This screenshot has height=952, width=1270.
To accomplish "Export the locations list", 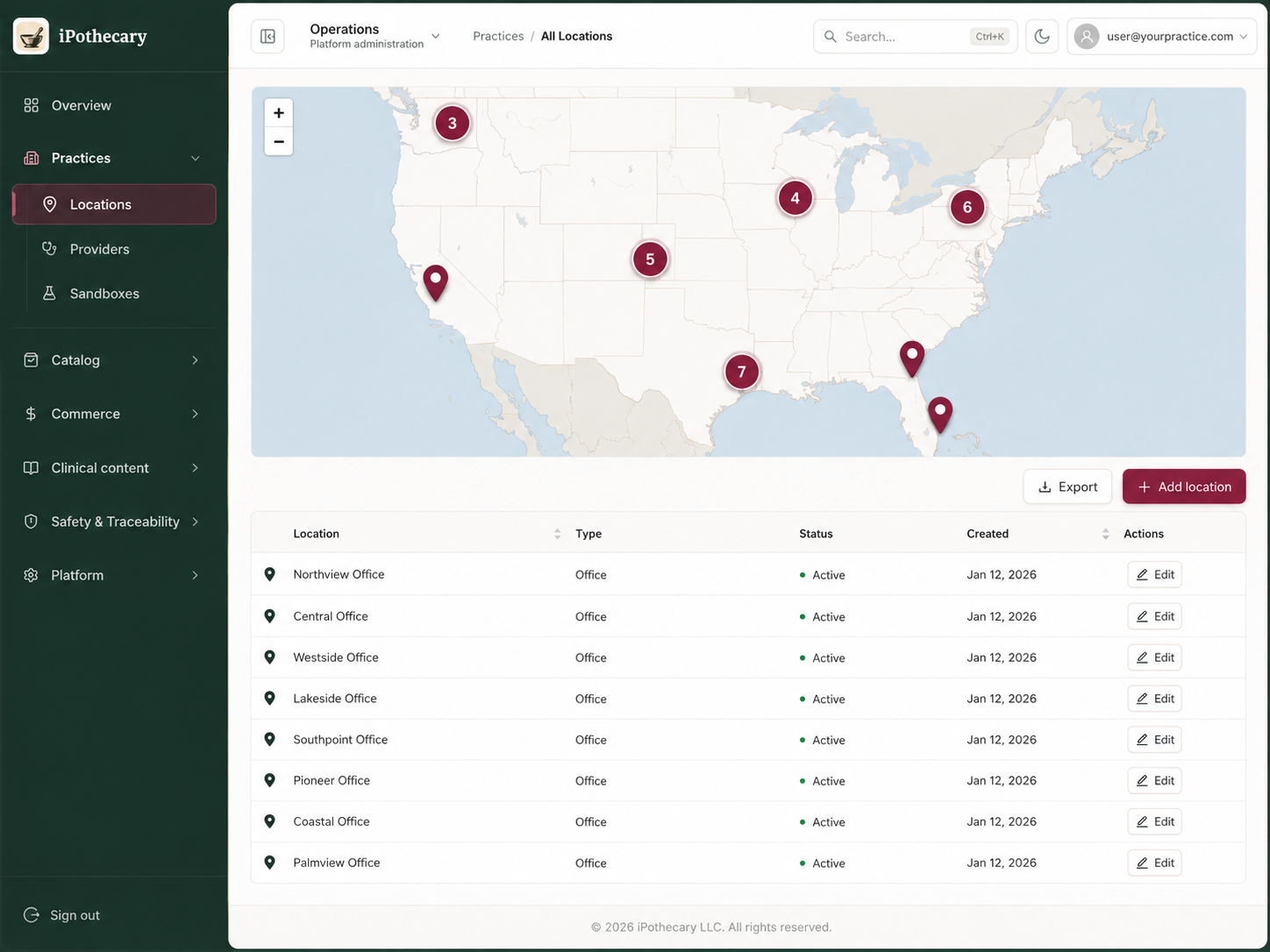I will [1067, 487].
